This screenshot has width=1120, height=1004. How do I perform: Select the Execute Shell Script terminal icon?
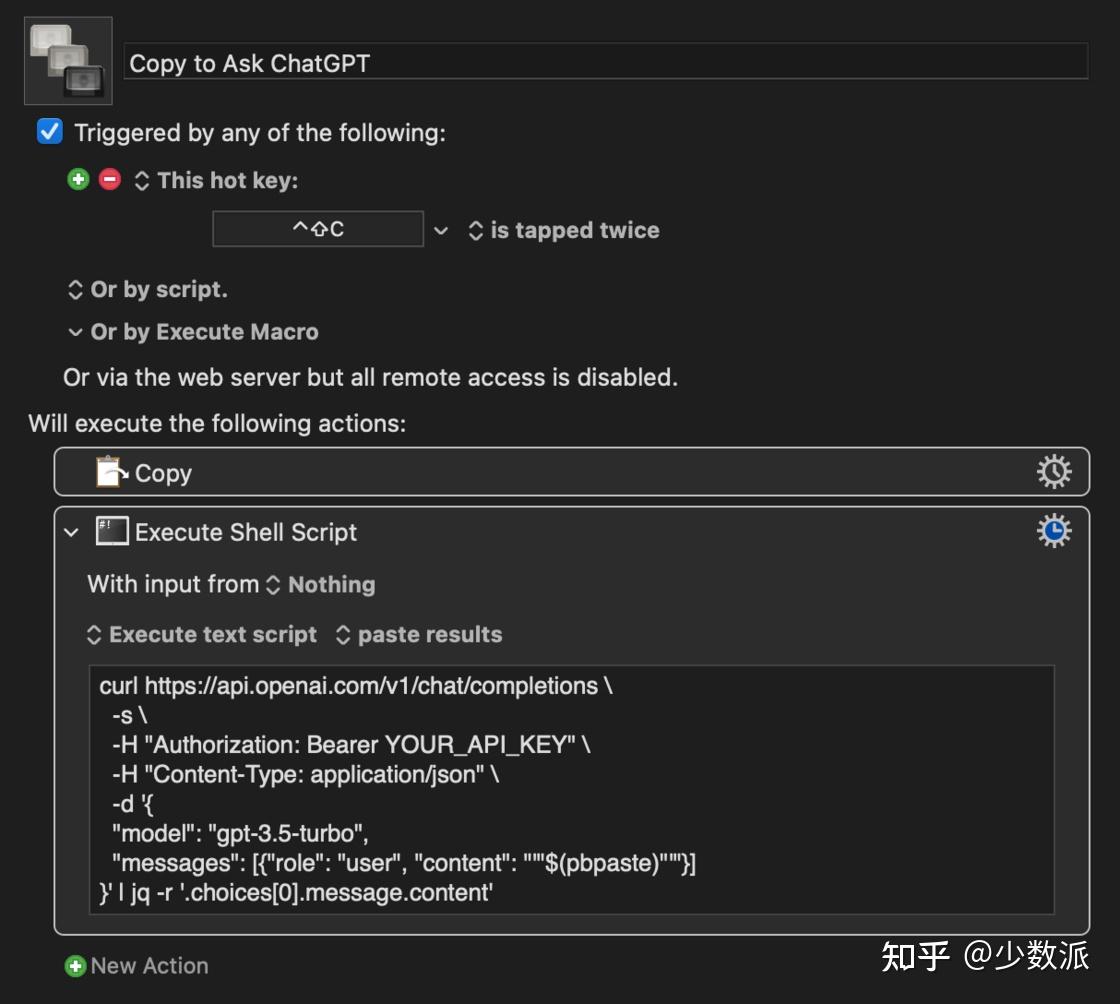point(112,531)
